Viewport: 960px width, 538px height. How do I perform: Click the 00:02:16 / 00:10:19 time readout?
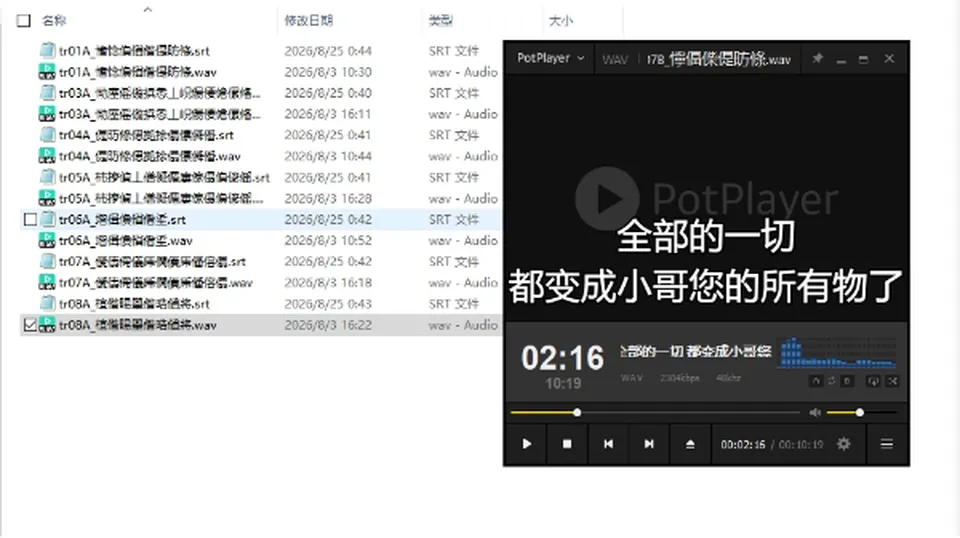pos(771,444)
